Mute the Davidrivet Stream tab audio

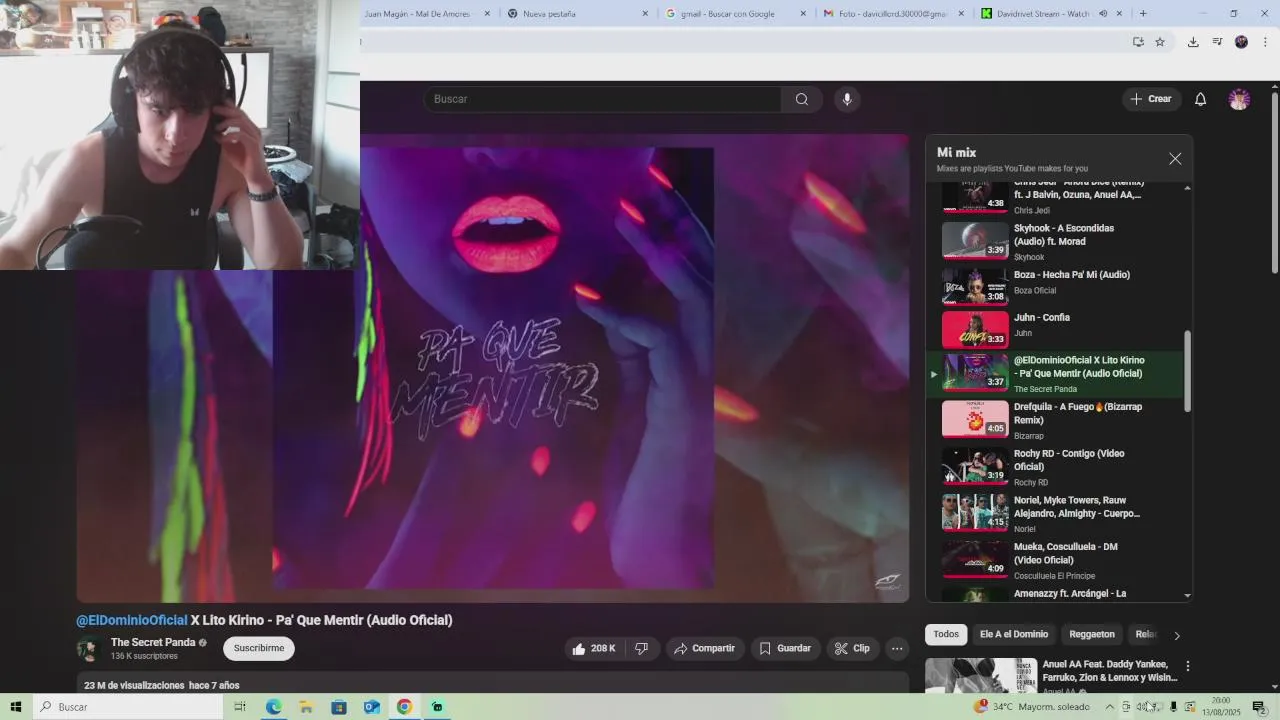coord(1103,13)
